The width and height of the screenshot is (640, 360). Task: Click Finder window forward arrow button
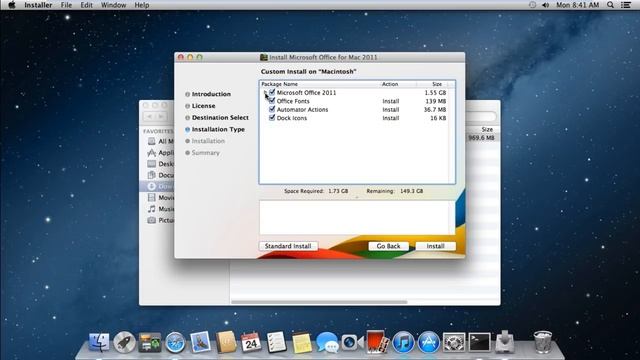(161, 116)
